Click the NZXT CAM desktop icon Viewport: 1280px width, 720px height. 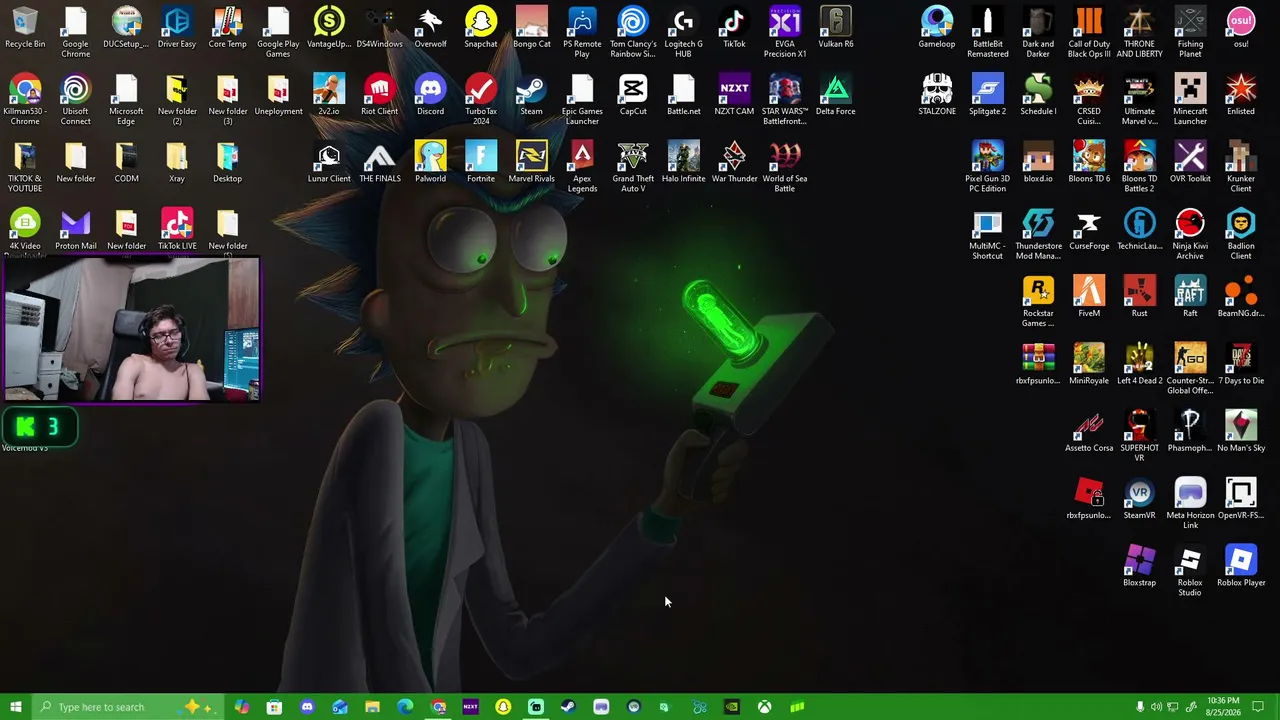(734, 95)
